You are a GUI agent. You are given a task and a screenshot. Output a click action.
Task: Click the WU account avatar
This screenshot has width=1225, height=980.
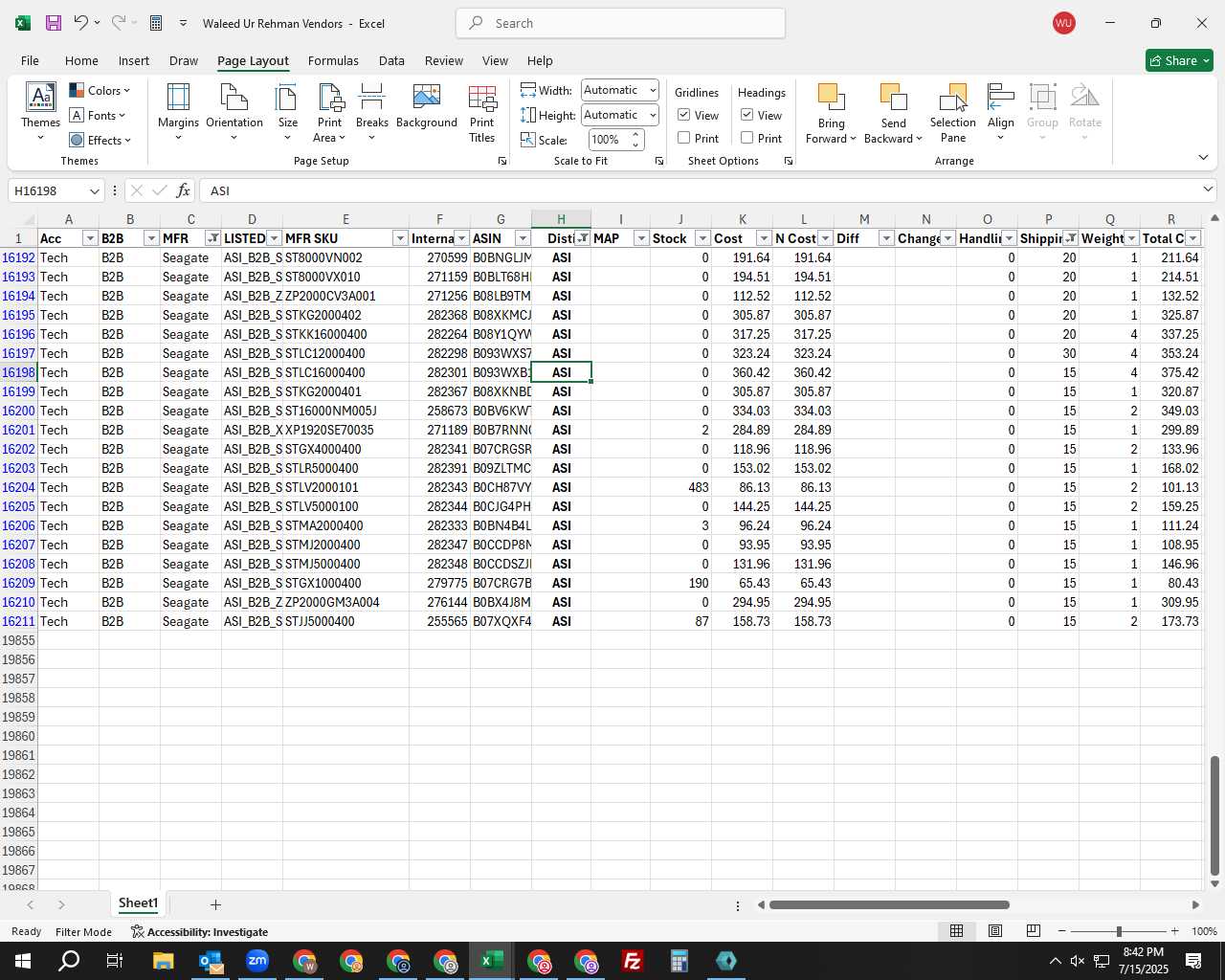1063,23
